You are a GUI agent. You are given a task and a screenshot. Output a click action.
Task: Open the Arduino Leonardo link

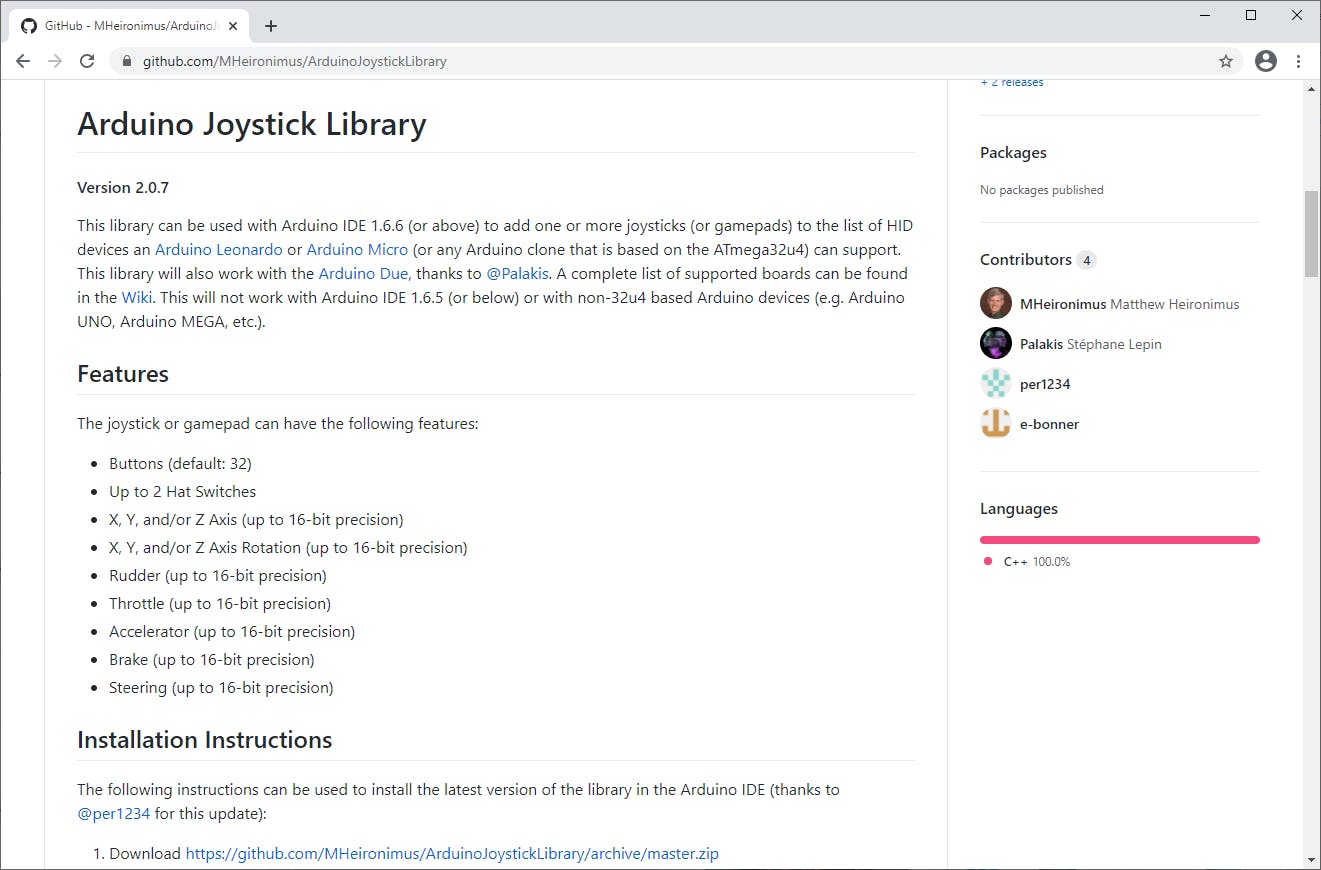click(x=218, y=249)
